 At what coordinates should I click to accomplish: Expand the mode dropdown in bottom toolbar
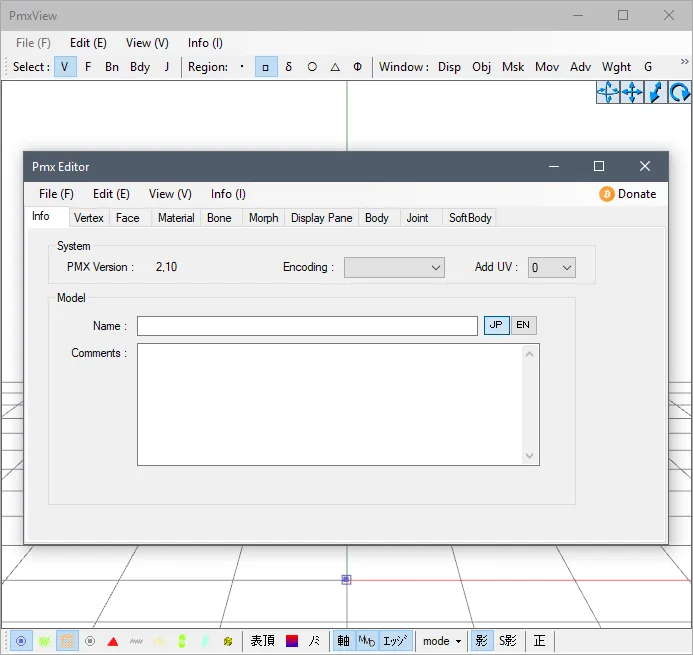442,641
